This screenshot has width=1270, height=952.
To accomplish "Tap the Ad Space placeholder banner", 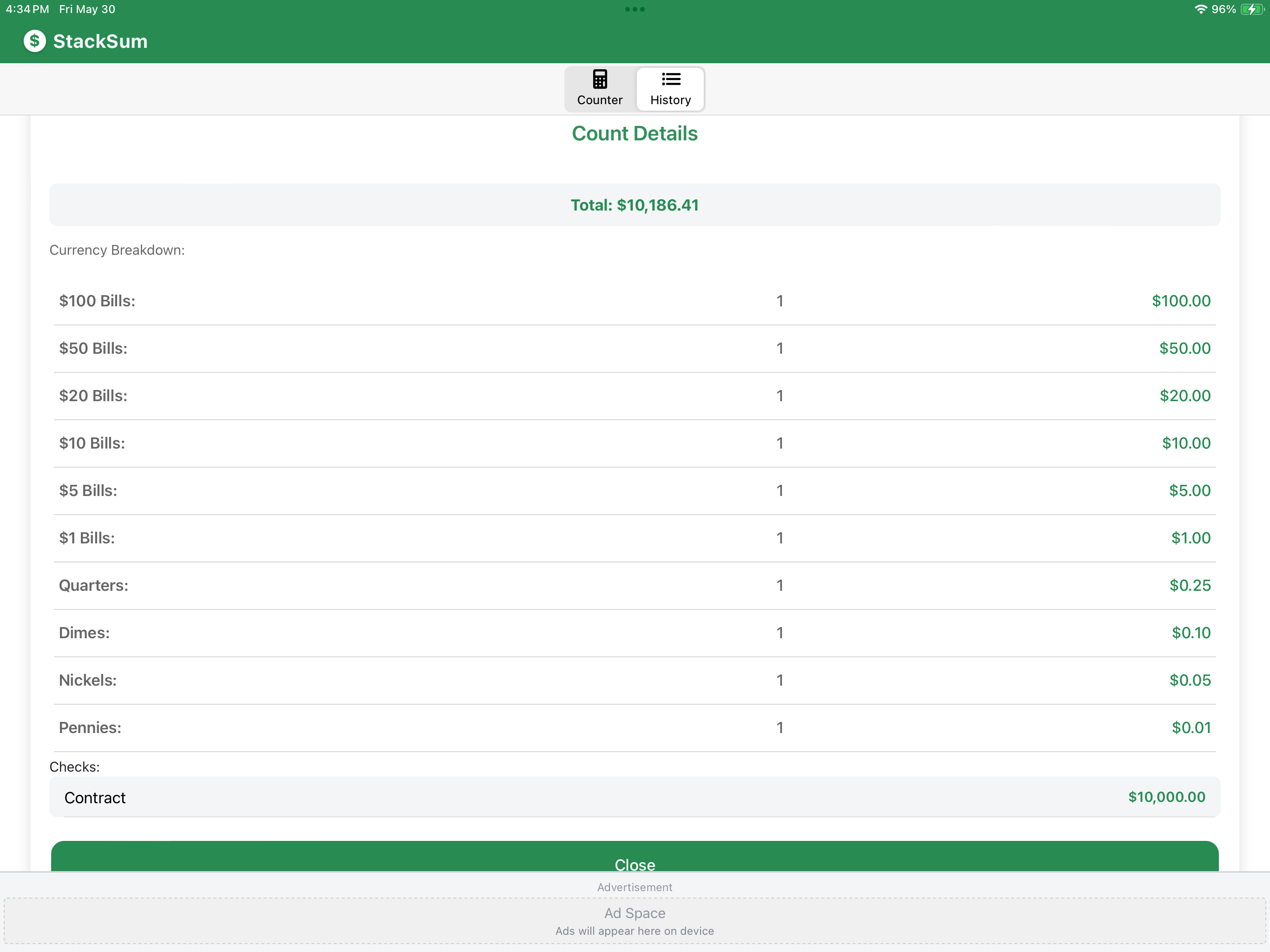I will [635, 921].
